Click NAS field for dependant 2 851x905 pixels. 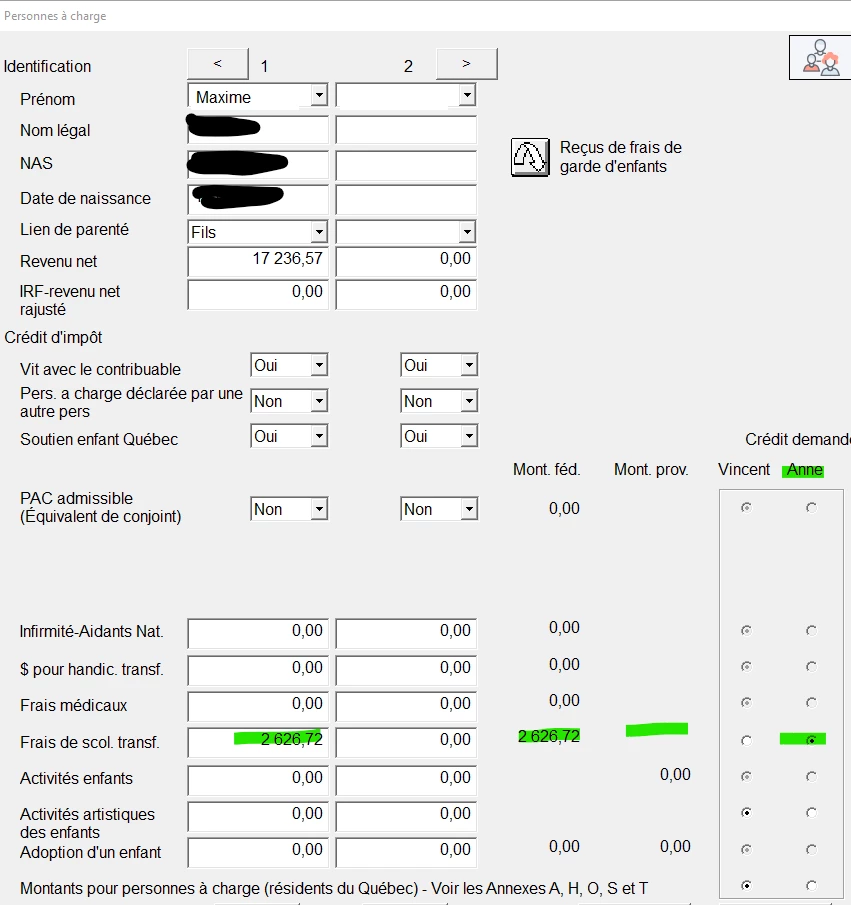coord(406,166)
